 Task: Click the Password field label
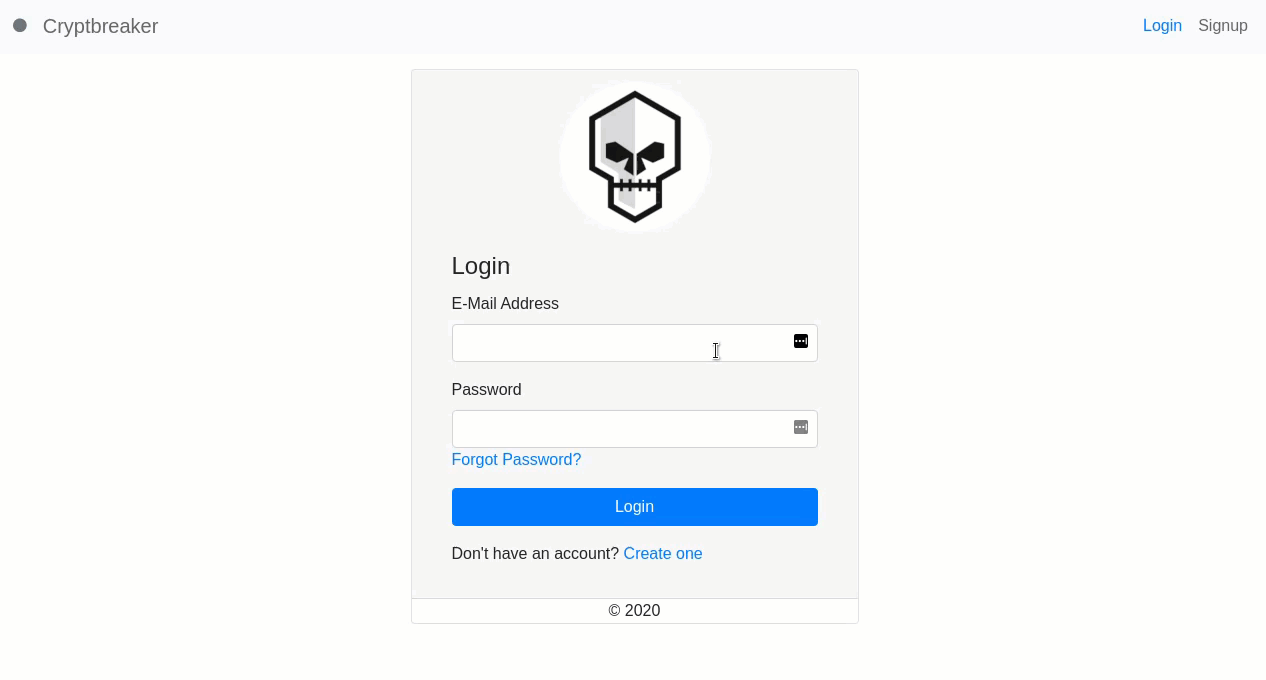tap(487, 390)
